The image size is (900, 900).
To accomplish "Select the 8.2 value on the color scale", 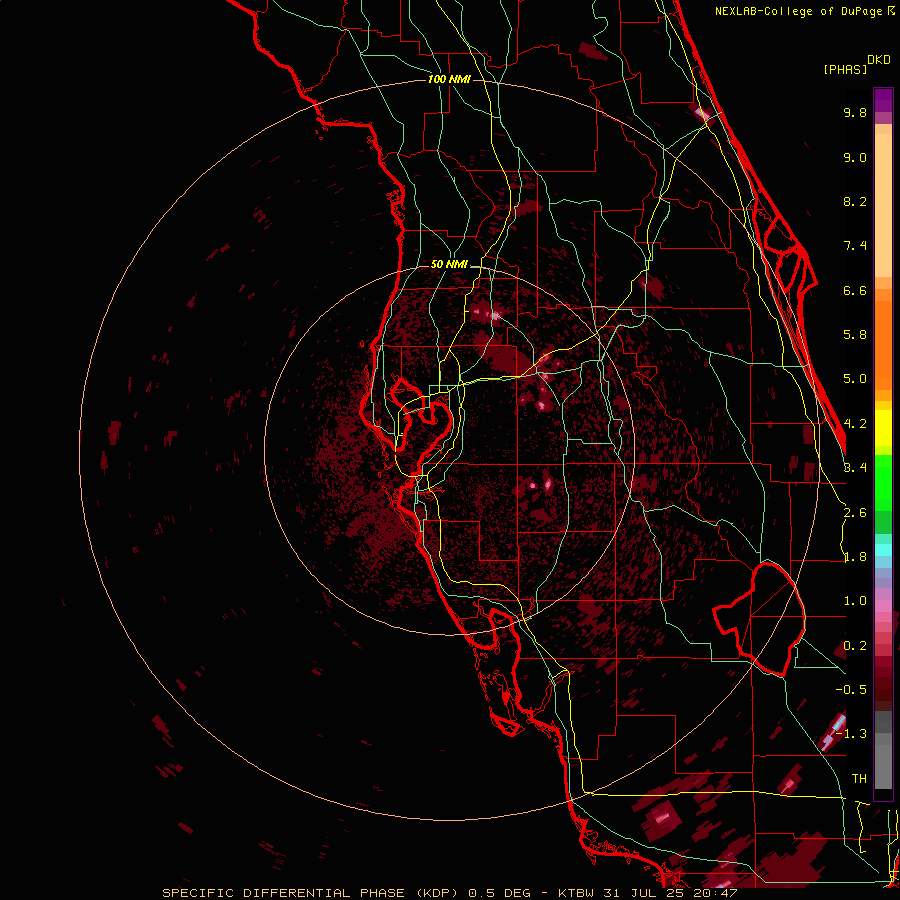I will pos(855,201).
